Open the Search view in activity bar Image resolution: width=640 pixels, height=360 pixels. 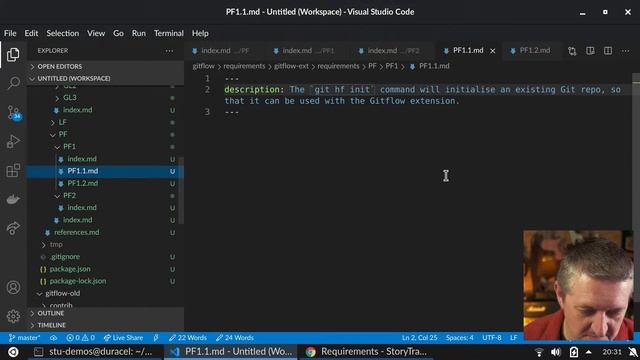click(13, 83)
